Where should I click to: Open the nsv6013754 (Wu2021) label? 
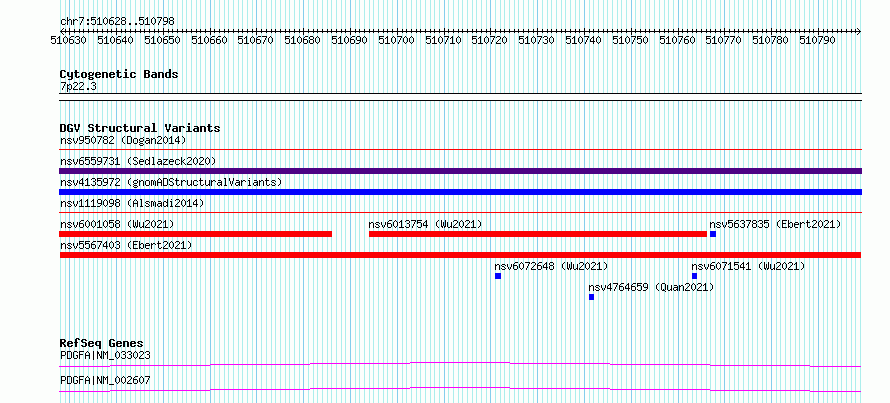point(425,224)
